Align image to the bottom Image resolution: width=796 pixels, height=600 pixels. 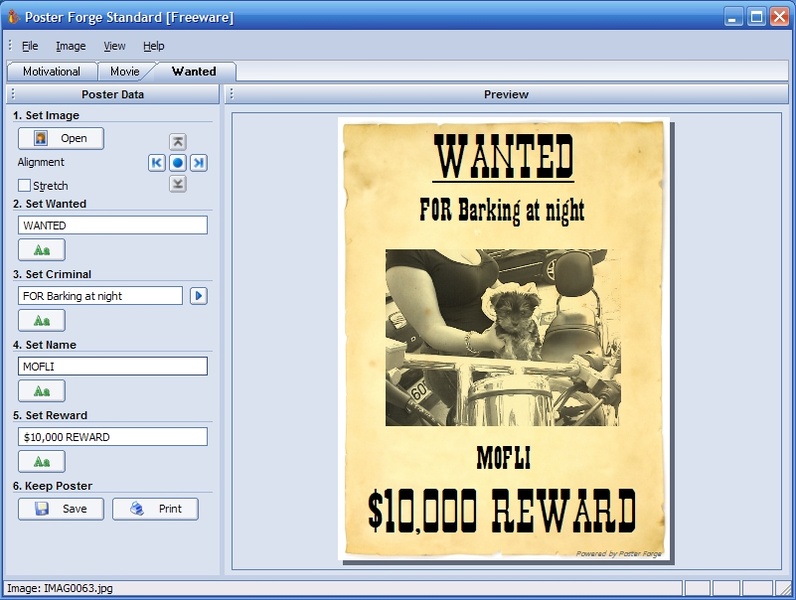(x=178, y=184)
